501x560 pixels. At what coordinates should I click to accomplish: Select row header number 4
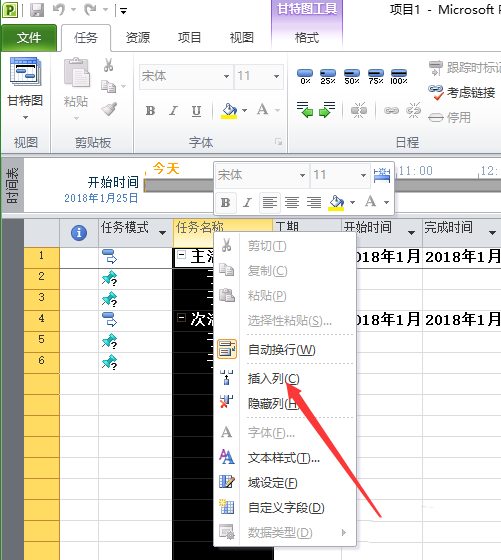41,318
